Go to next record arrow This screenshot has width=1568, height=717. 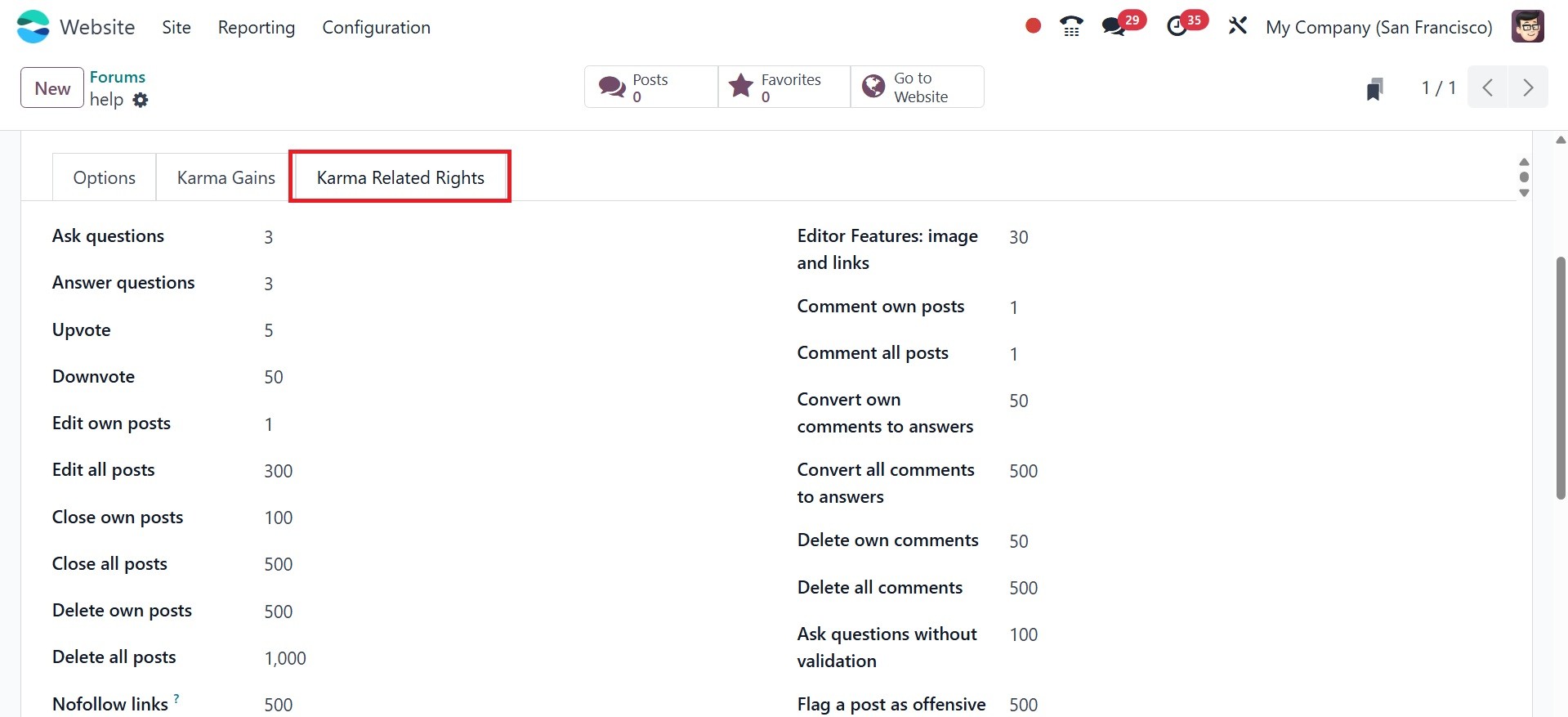[x=1528, y=87]
